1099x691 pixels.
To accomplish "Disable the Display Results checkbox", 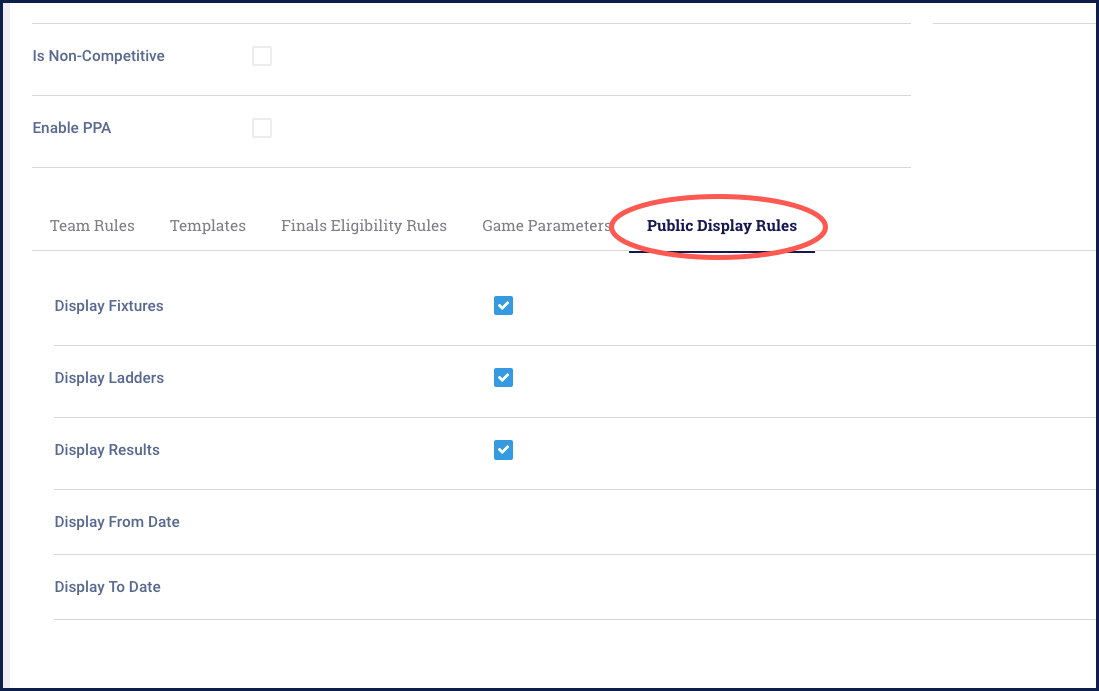I will 503,450.
